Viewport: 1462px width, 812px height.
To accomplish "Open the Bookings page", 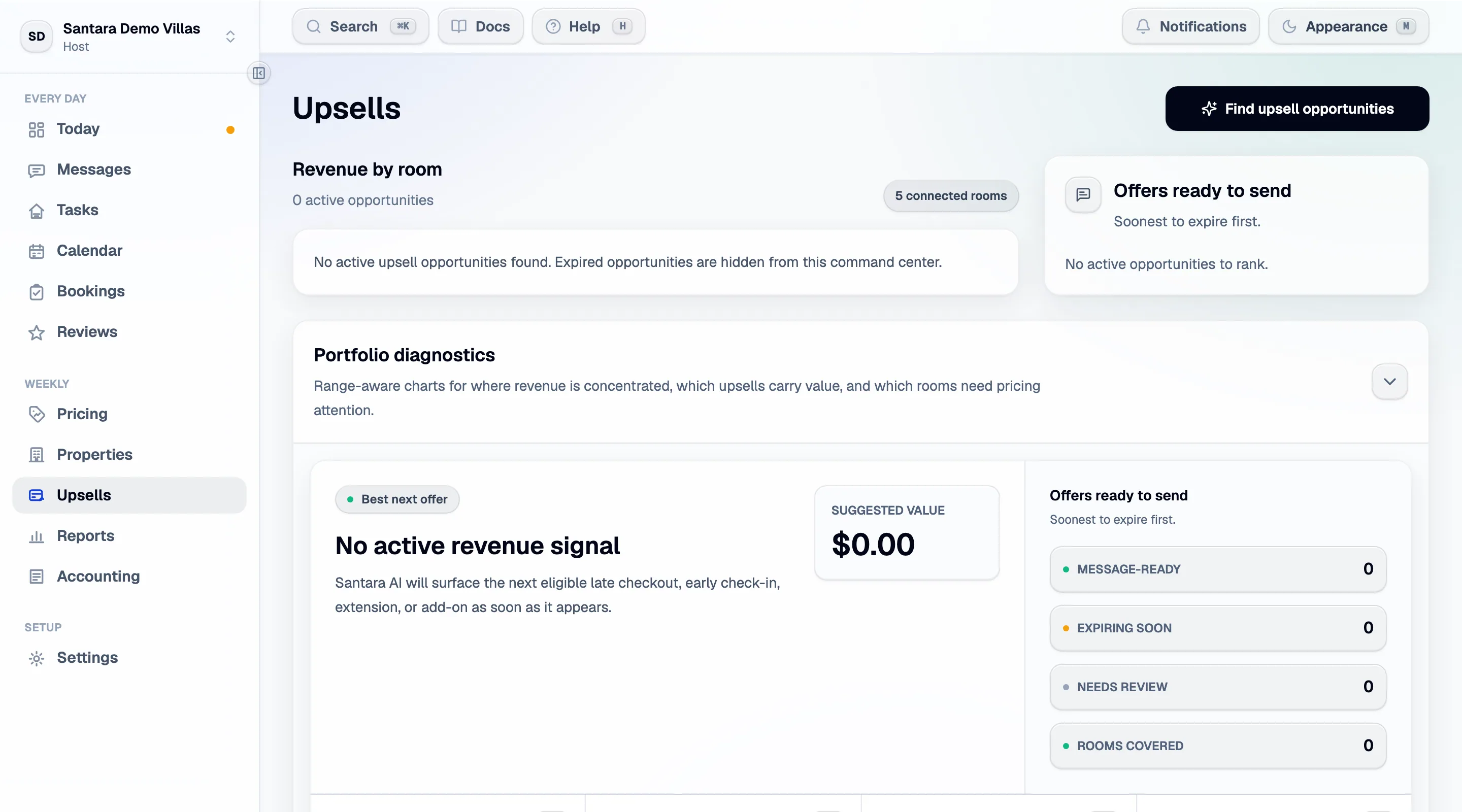I will click(x=129, y=291).
